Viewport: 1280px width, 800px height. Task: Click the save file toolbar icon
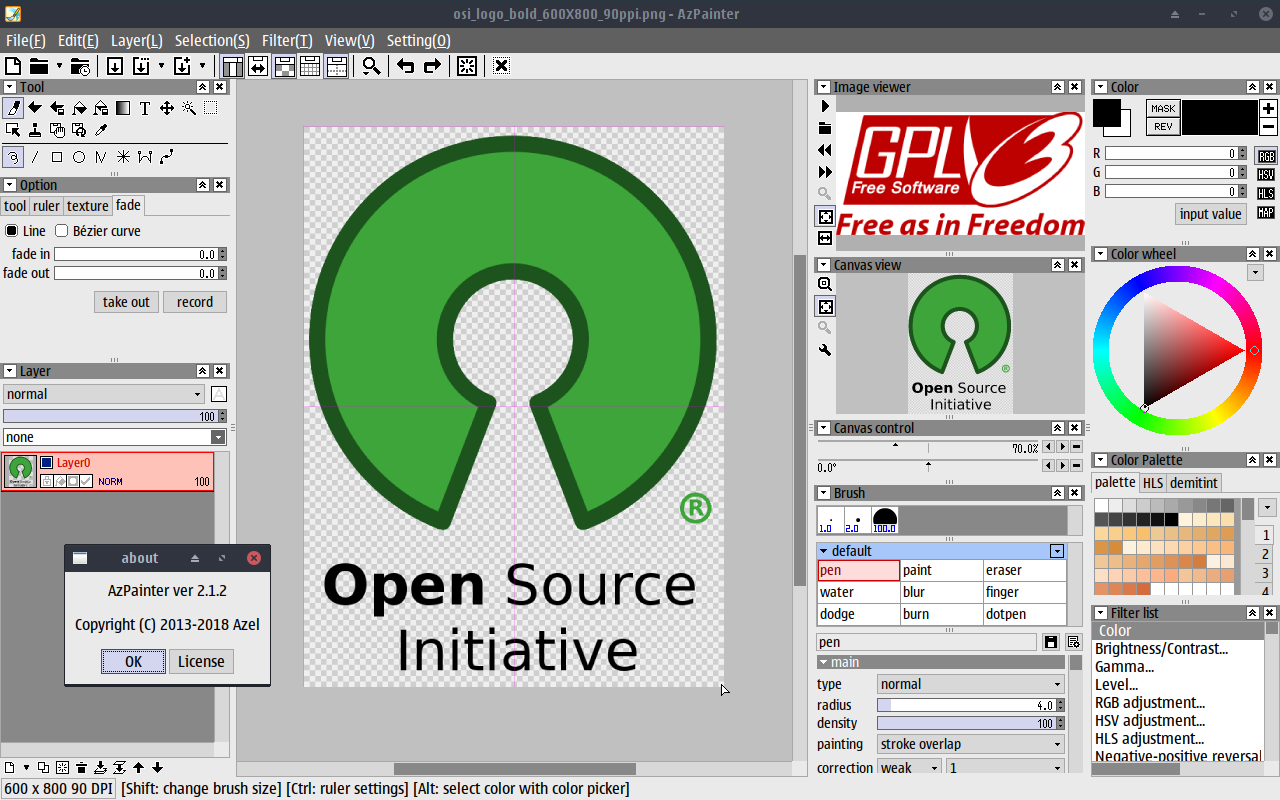(115, 66)
